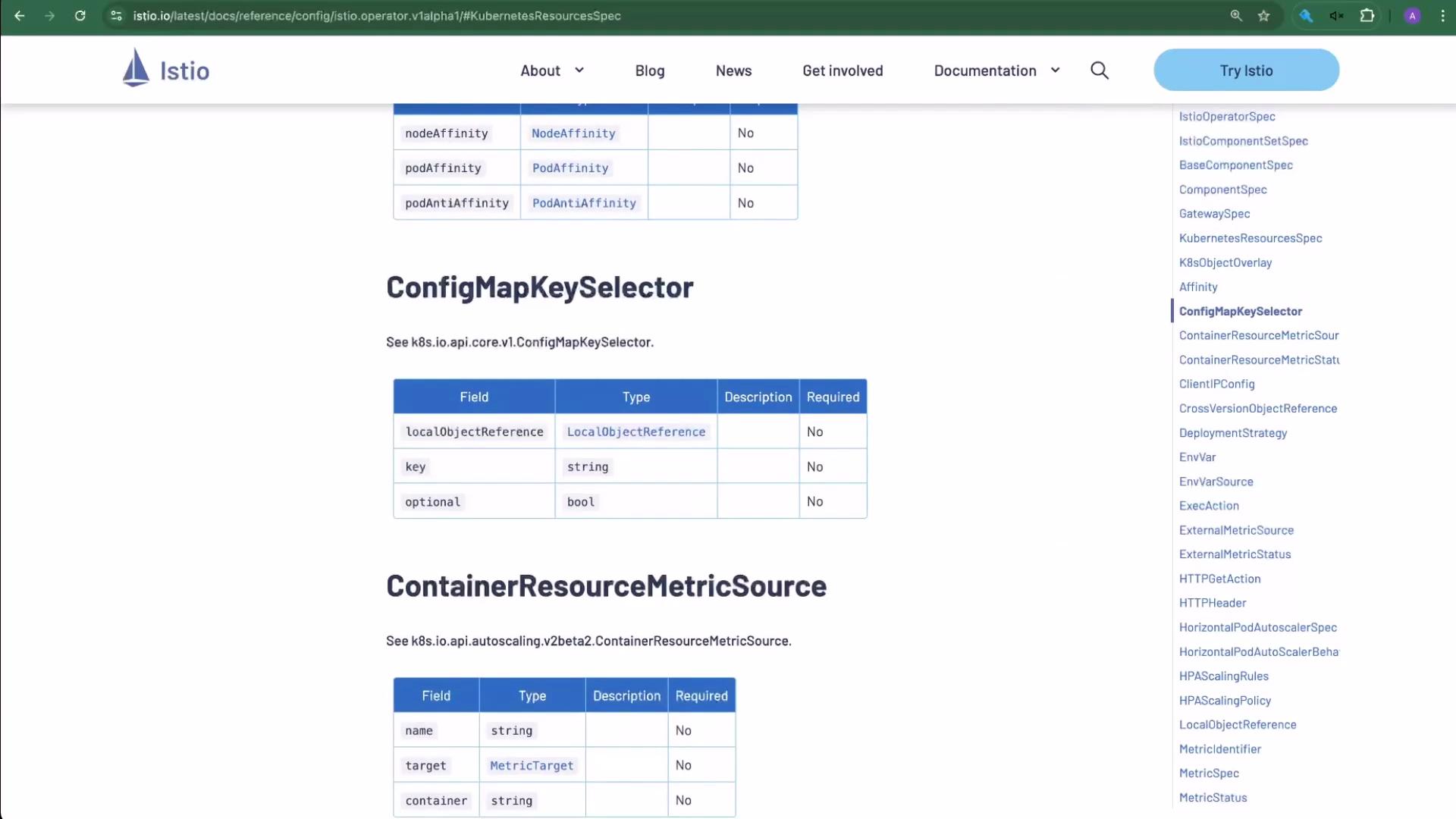
Task: Jump to ComponentSpec in sidebar
Action: (1222, 190)
